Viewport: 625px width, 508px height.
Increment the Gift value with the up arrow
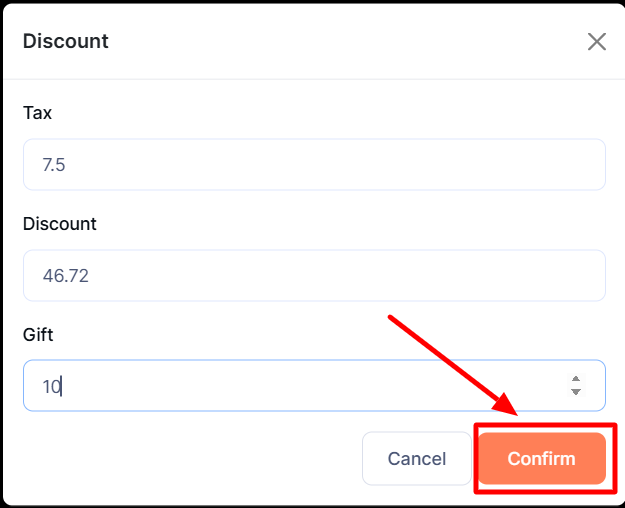coord(575,379)
